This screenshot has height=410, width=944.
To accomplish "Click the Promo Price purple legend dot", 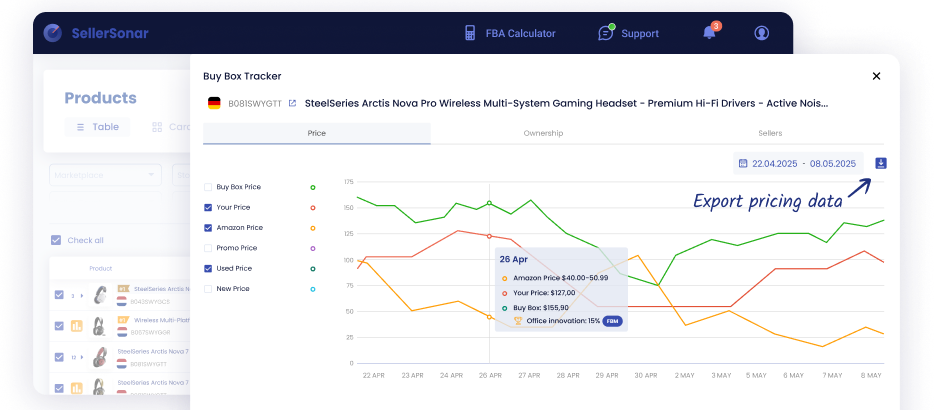I will pyautogui.click(x=312, y=248).
